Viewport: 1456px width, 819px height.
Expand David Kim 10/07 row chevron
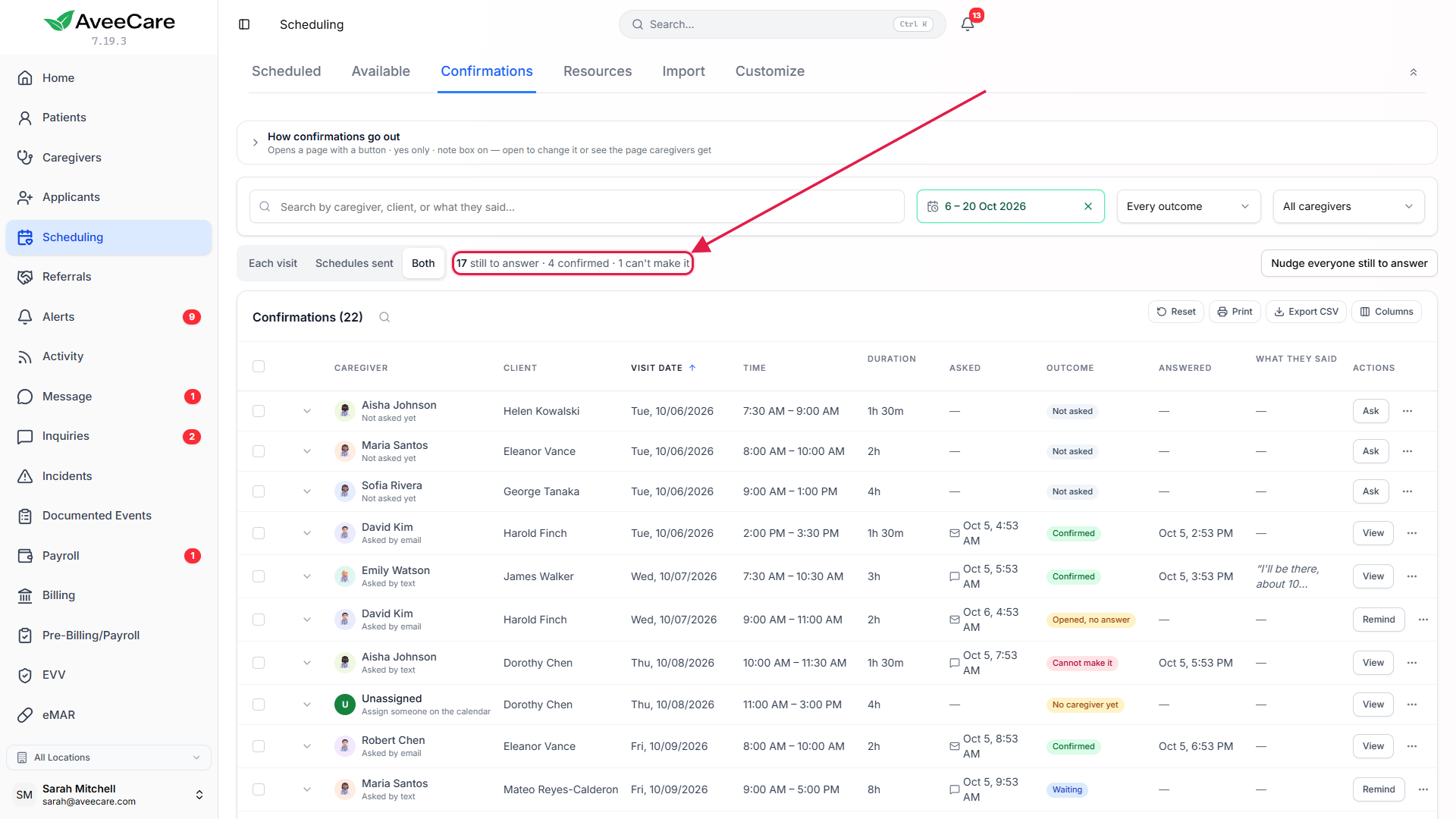[307, 620]
